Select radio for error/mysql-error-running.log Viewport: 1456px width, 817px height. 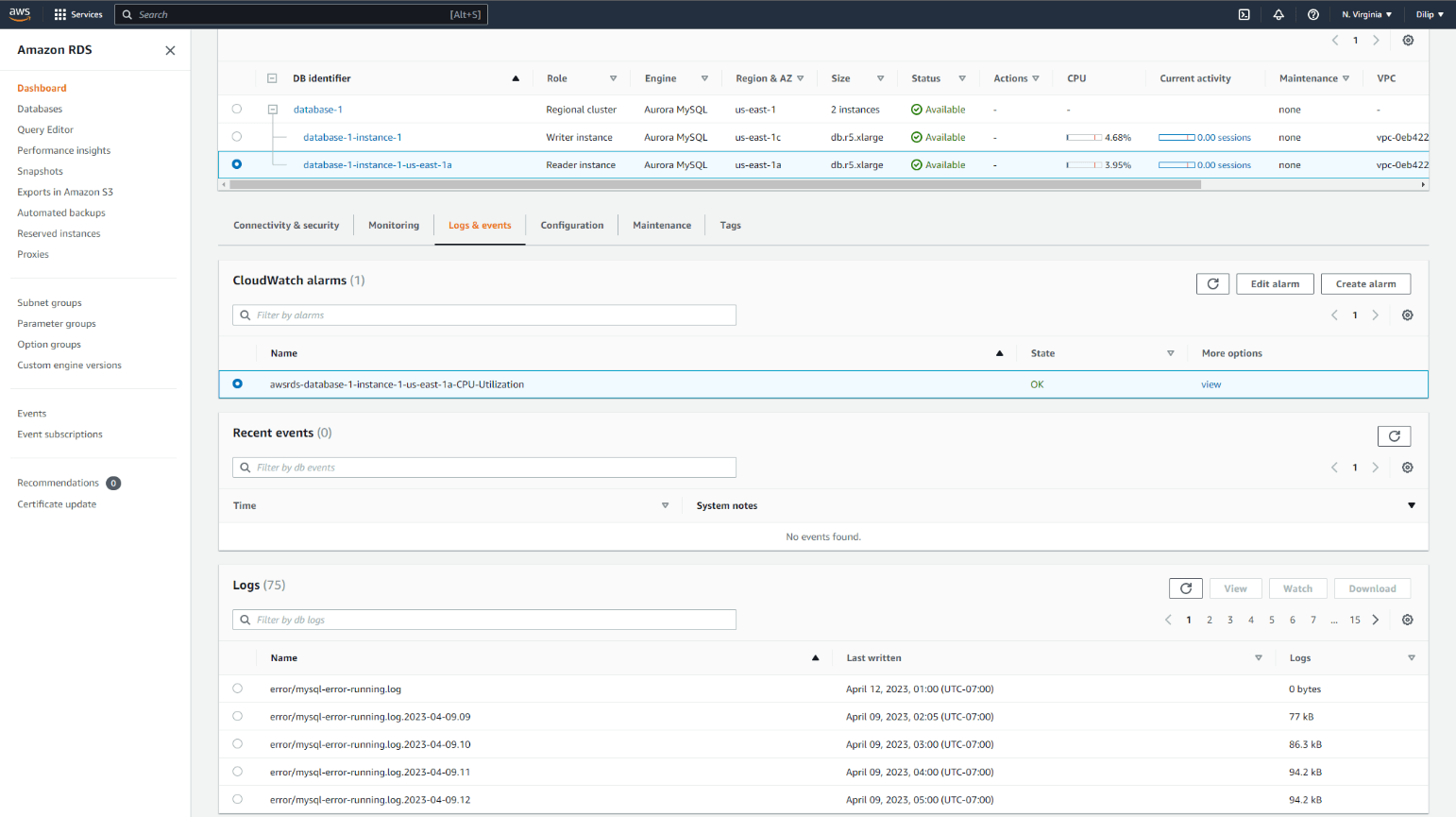[237, 689]
